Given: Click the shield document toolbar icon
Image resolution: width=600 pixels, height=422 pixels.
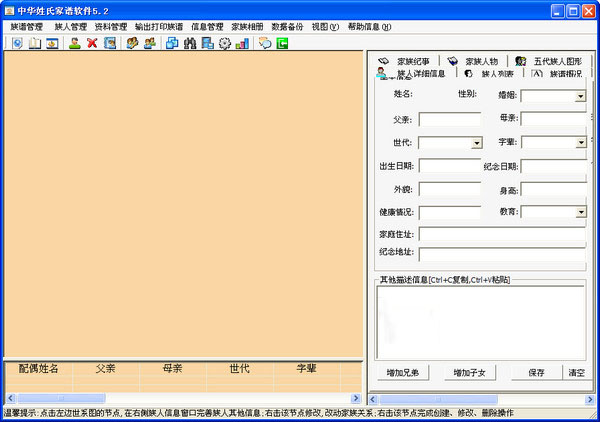Looking at the screenshot, I should click(17, 43).
